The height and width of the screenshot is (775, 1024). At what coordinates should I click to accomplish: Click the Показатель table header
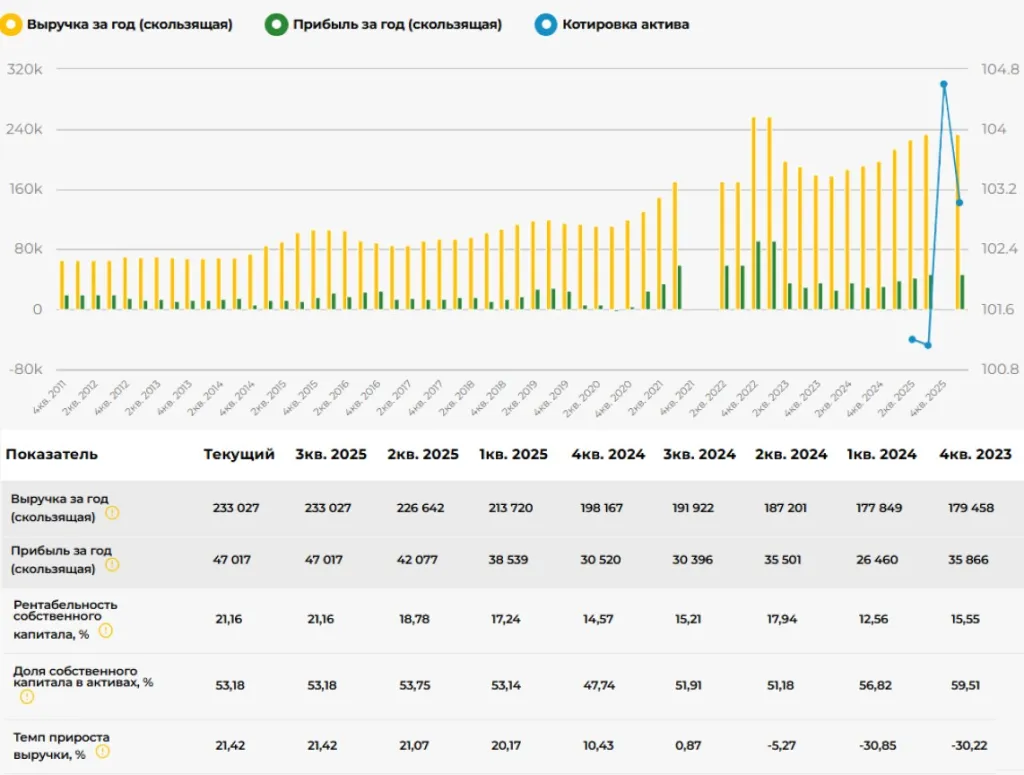click(52, 454)
